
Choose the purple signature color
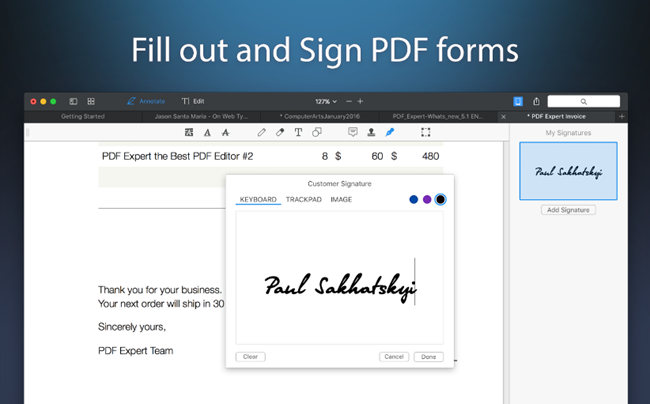(427, 199)
